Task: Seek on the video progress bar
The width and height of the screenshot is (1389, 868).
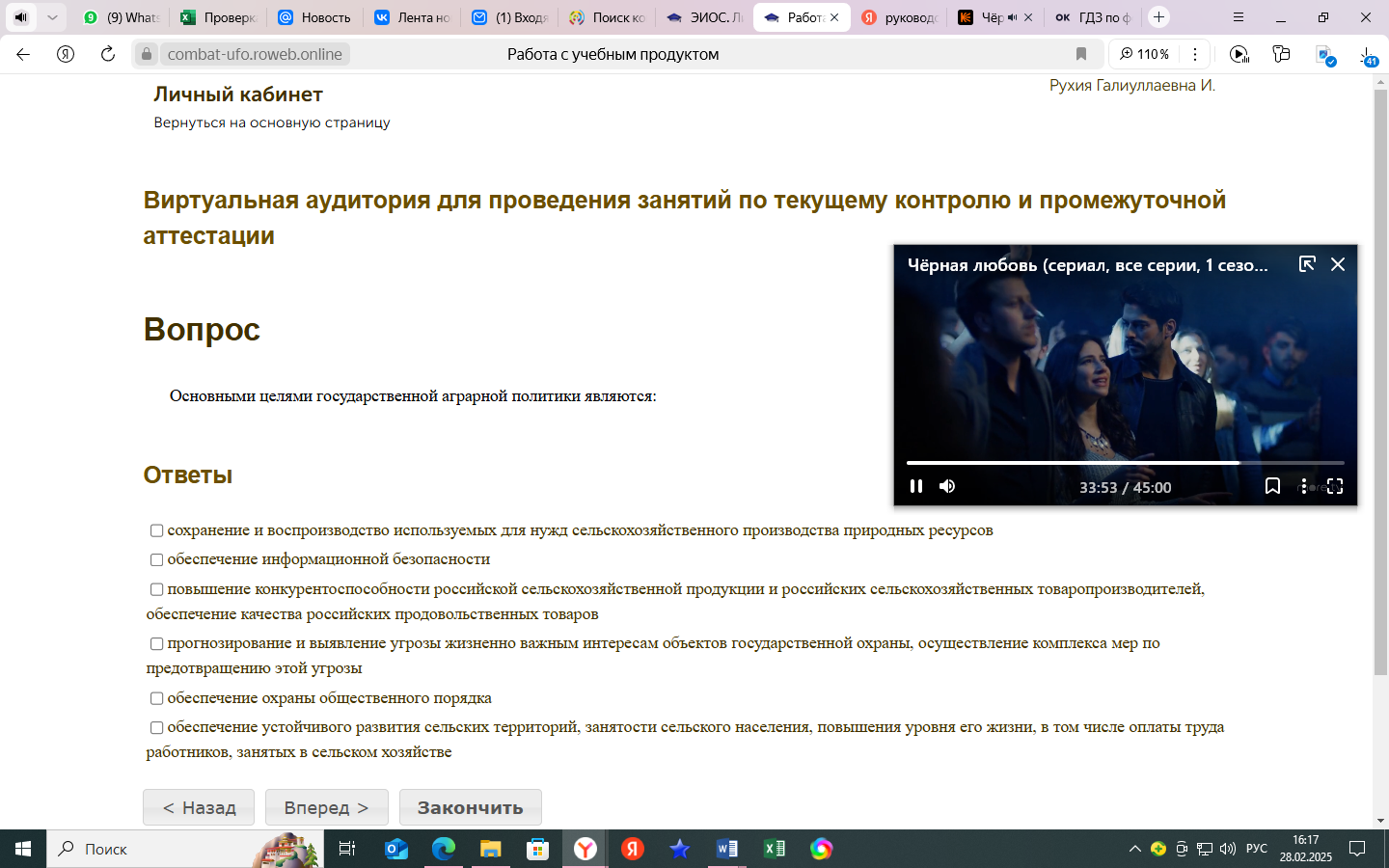Action: (x=1125, y=463)
